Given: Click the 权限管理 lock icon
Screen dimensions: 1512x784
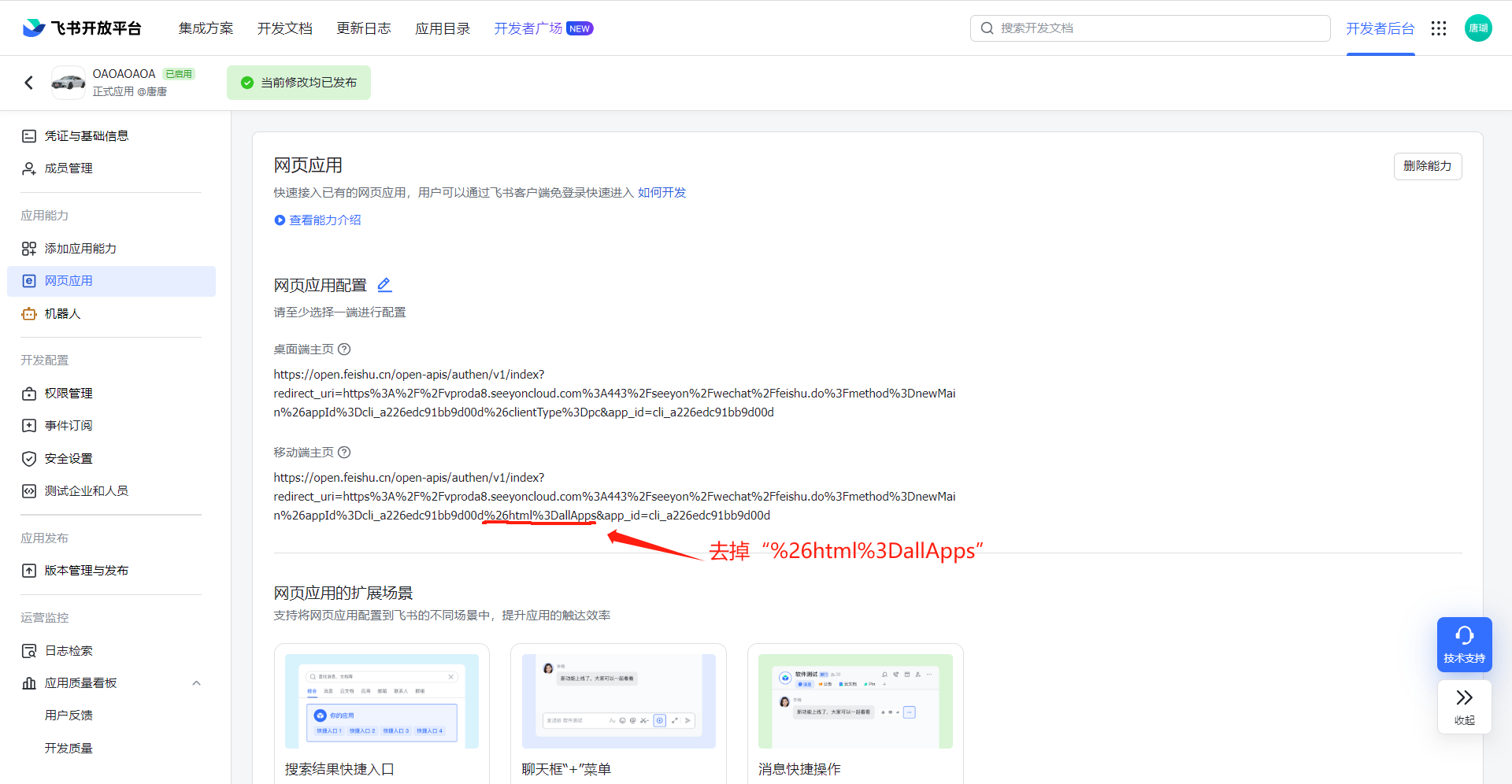Looking at the screenshot, I should pyautogui.click(x=29, y=394).
